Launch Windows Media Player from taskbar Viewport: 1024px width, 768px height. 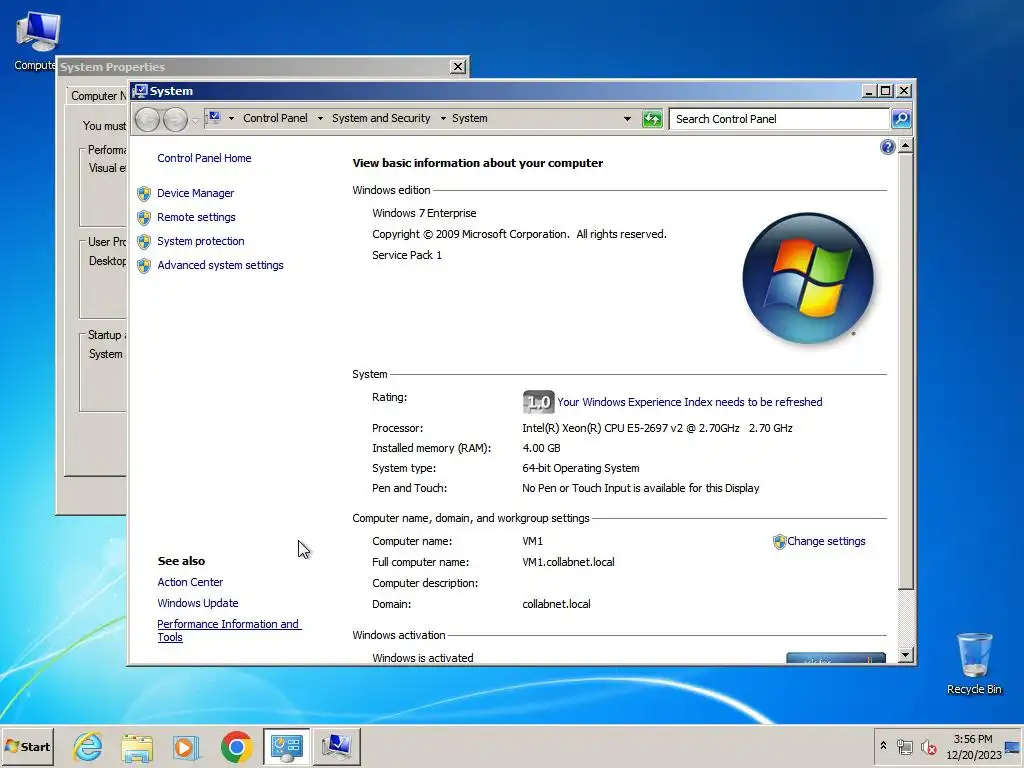click(186, 746)
